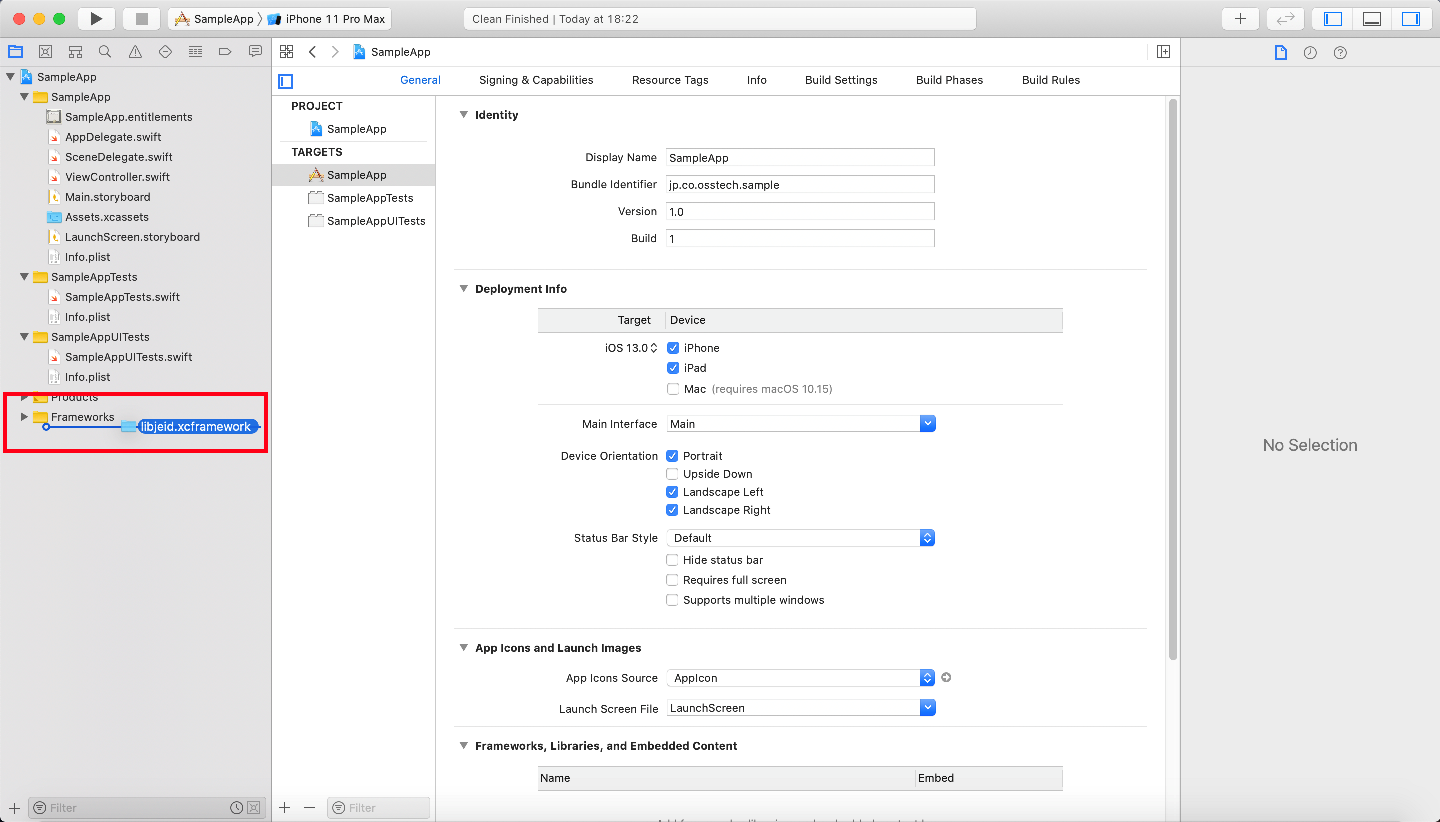The height and width of the screenshot is (822, 1440).
Task: Change the iOS 13.0 deployment target
Action: tap(630, 348)
